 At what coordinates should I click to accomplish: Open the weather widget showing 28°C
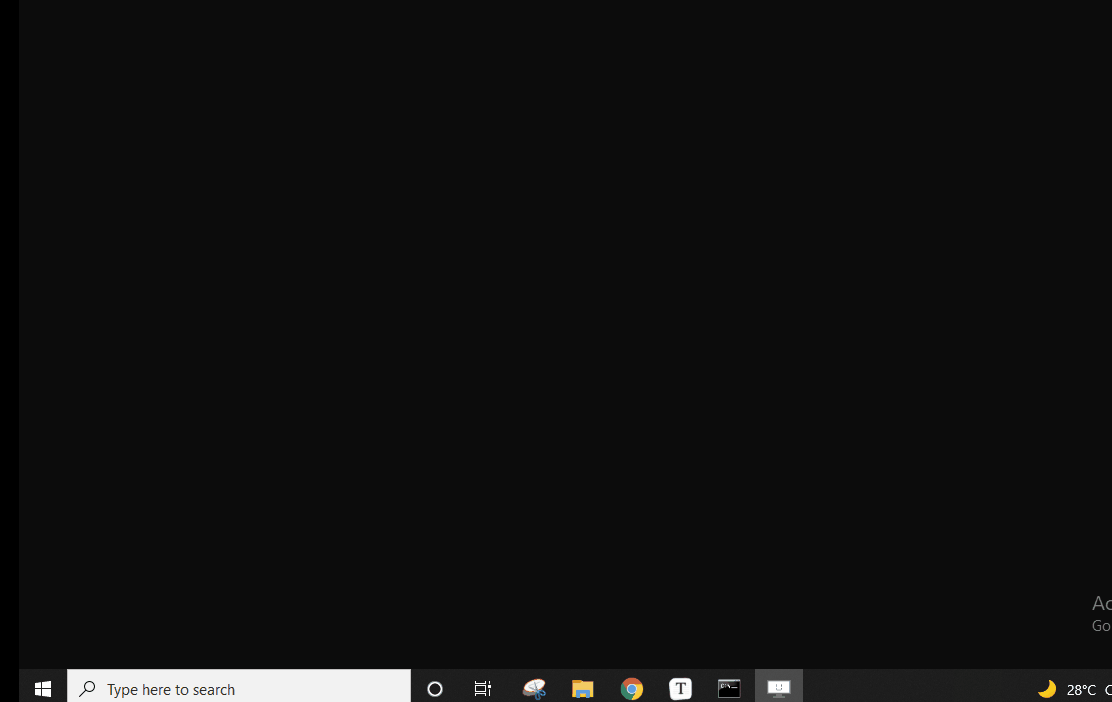point(1081,689)
